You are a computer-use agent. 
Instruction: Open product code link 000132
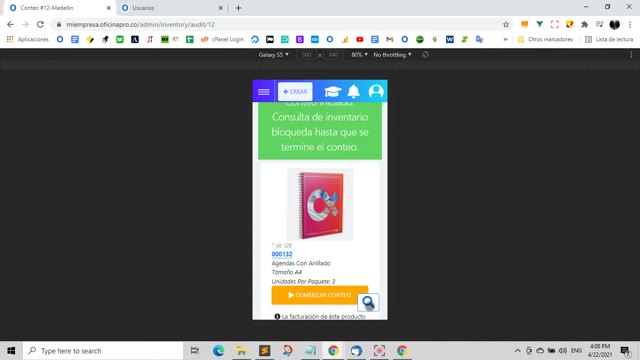point(282,254)
